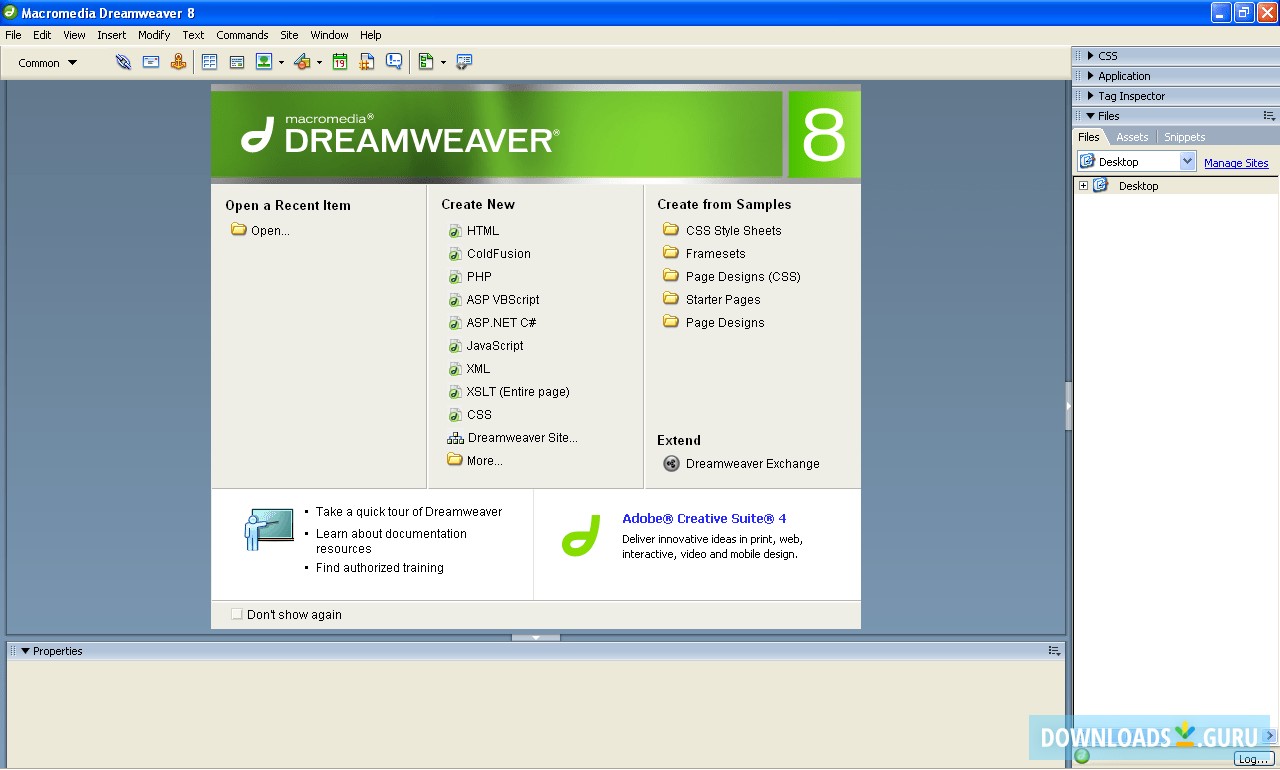Open the Commands menu
1280x770 pixels.
(x=242, y=35)
